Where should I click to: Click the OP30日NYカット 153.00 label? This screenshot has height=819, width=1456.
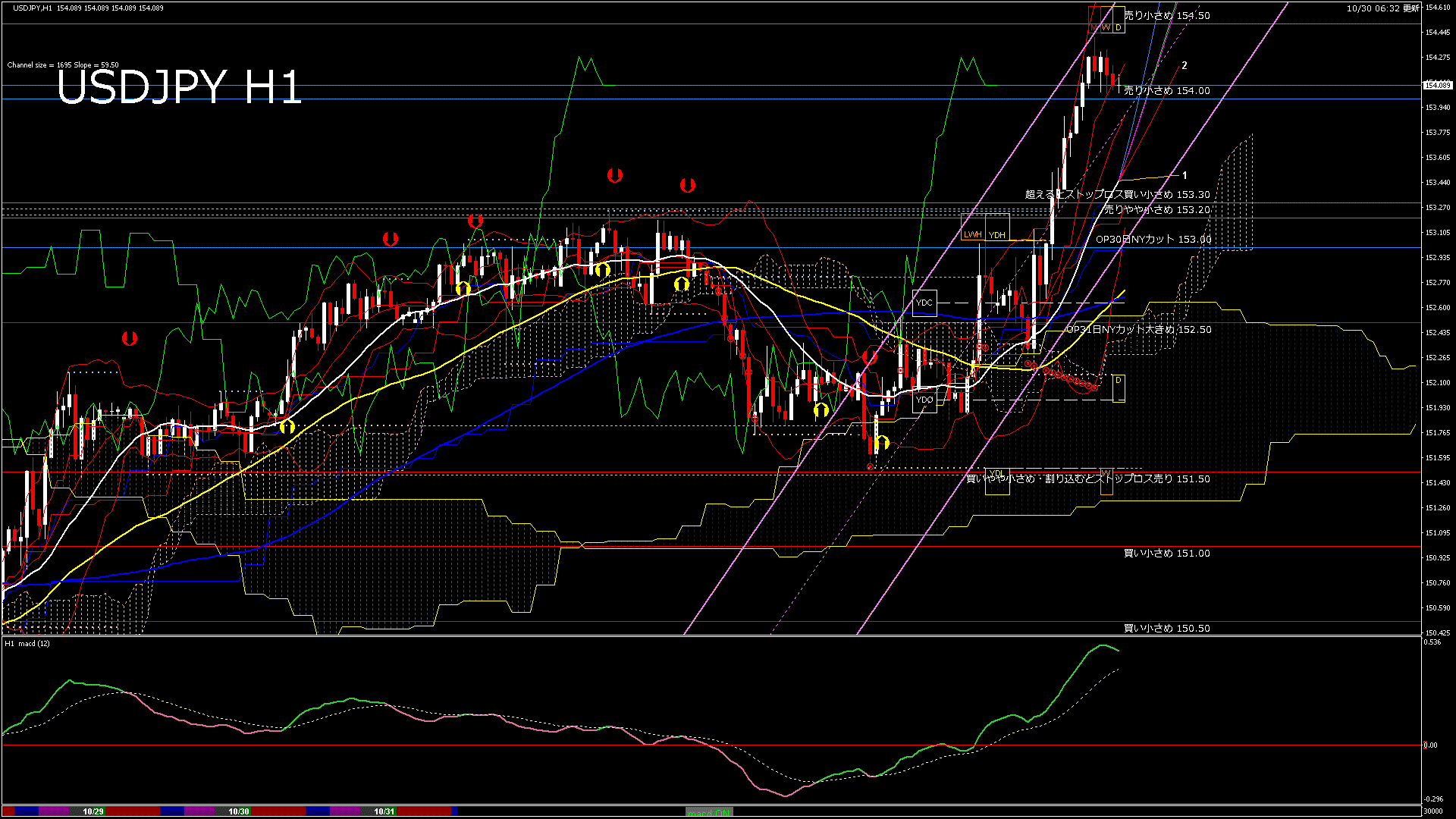pos(1153,239)
